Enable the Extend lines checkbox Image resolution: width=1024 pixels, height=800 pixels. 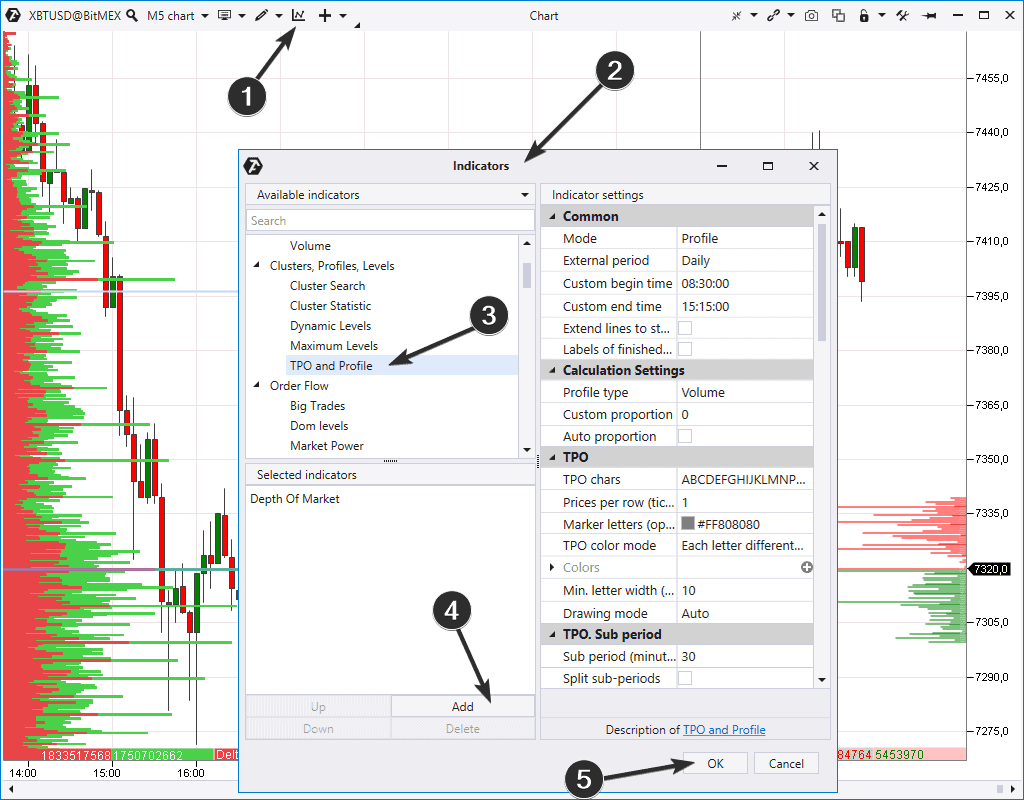pos(685,328)
